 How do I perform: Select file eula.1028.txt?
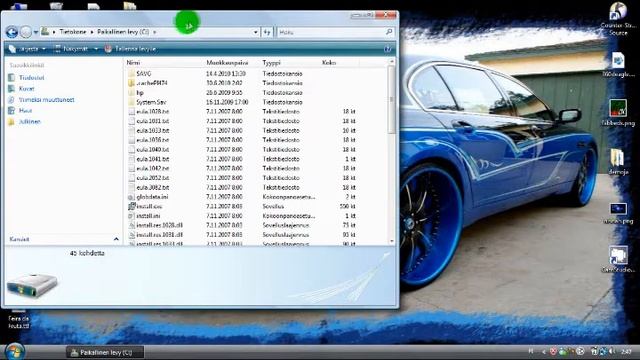click(x=153, y=111)
